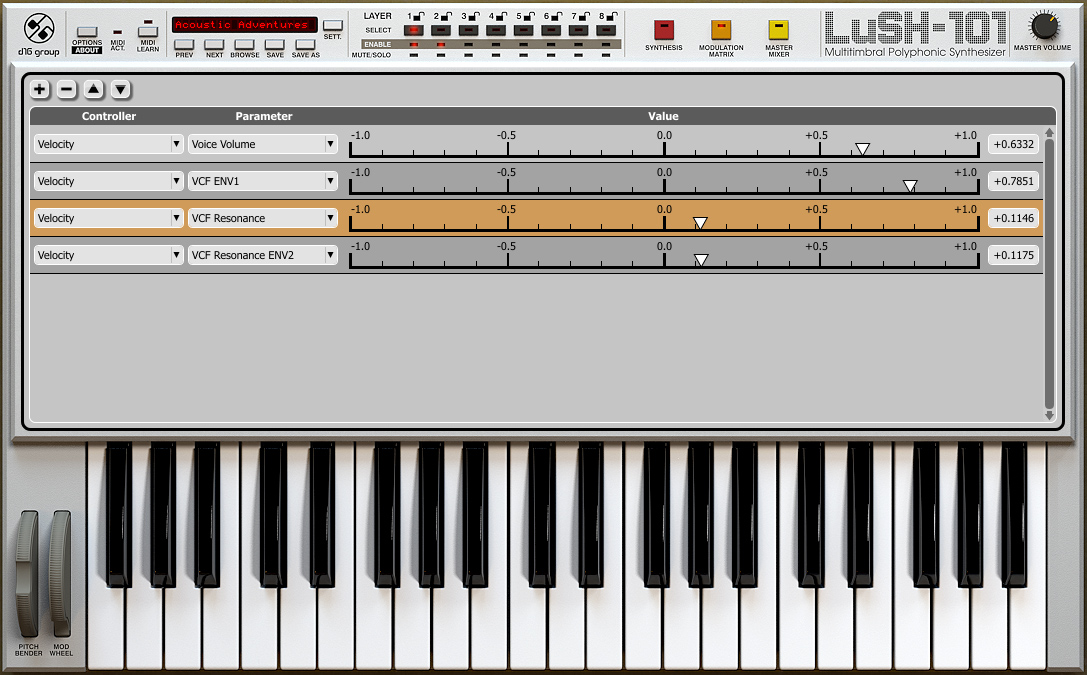The image size is (1087, 675).
Task: Open Controller dropdown in VCF Resonance ENV2 row
Action: coord(109,255)
